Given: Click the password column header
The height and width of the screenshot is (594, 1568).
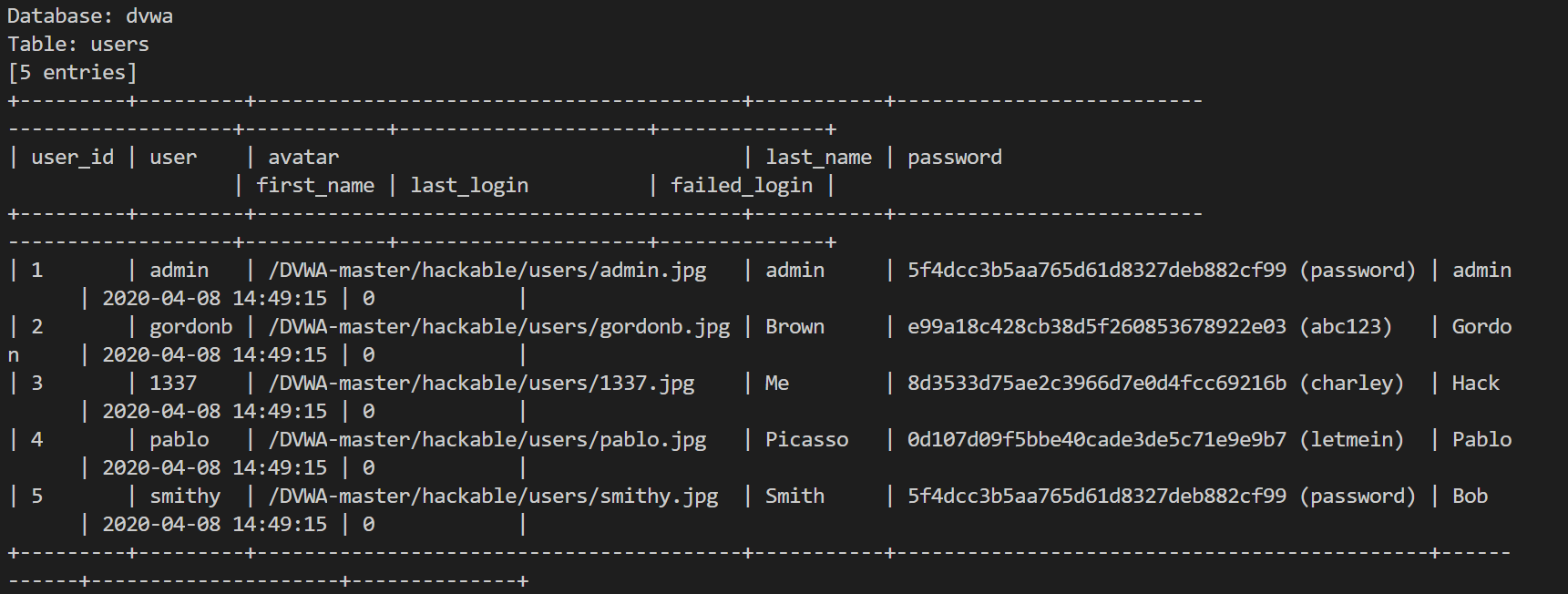Looking at the screenshot, I should point(954,158).
